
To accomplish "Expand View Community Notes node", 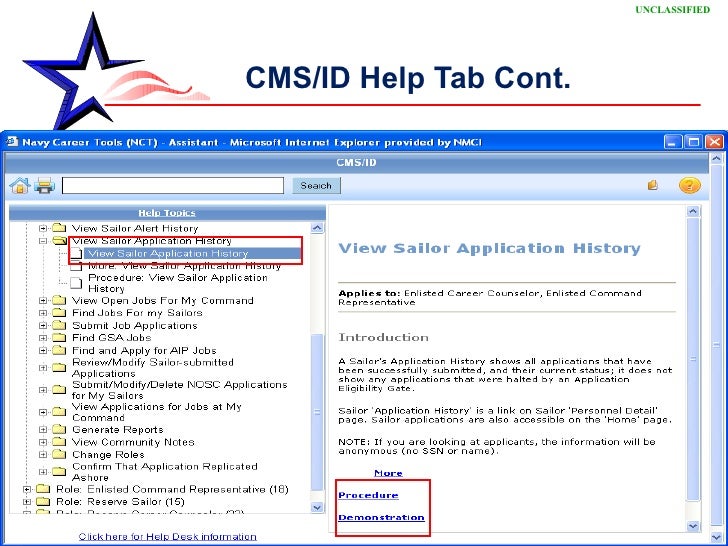I will (43, 442).
